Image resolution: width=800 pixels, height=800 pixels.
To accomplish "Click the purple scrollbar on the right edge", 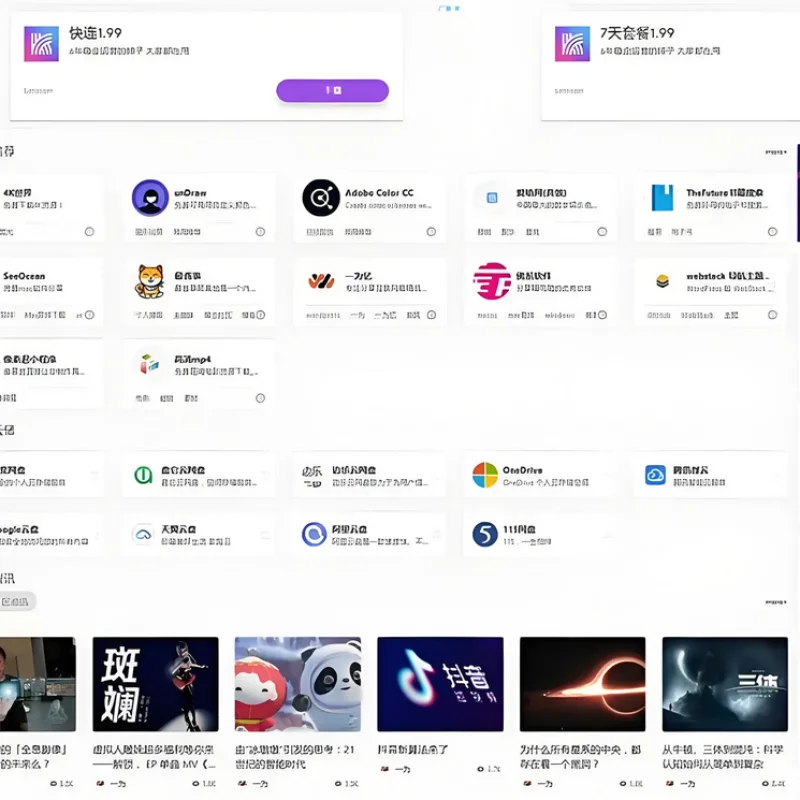I will [x=798, y=193].
